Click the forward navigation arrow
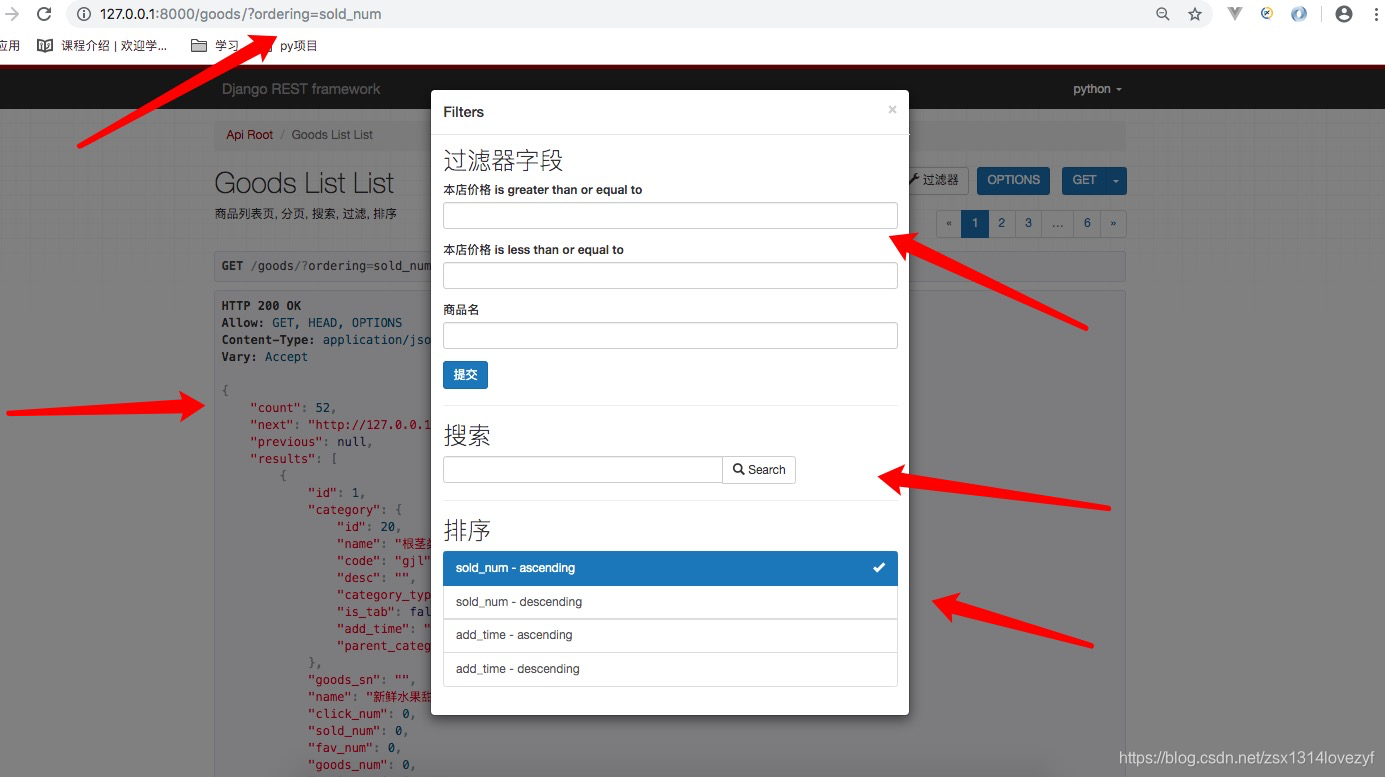The height and width of the screenshot is (777, 1385). tap(12, 14)
